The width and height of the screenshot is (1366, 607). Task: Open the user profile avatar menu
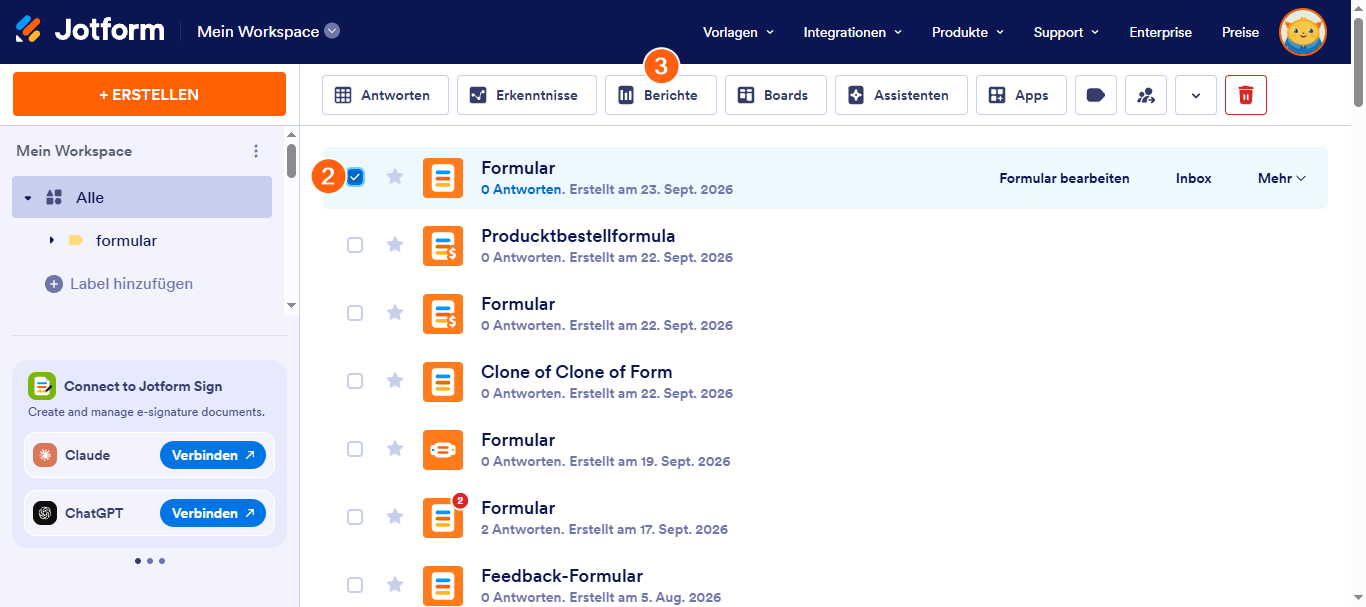point(1303,32)
